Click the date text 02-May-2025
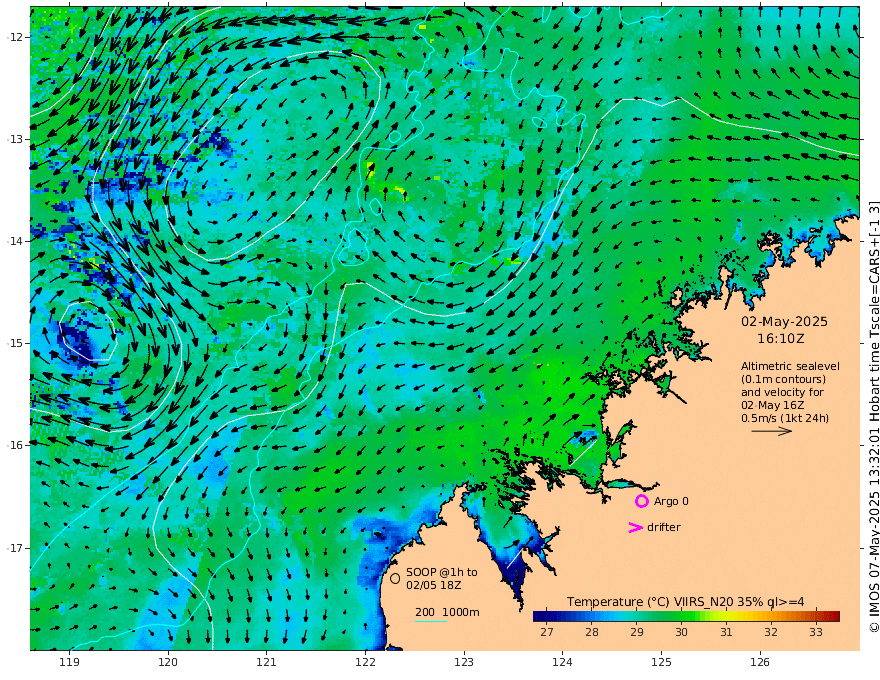Screen dimensions: 880x680 [x=784, y=321]
